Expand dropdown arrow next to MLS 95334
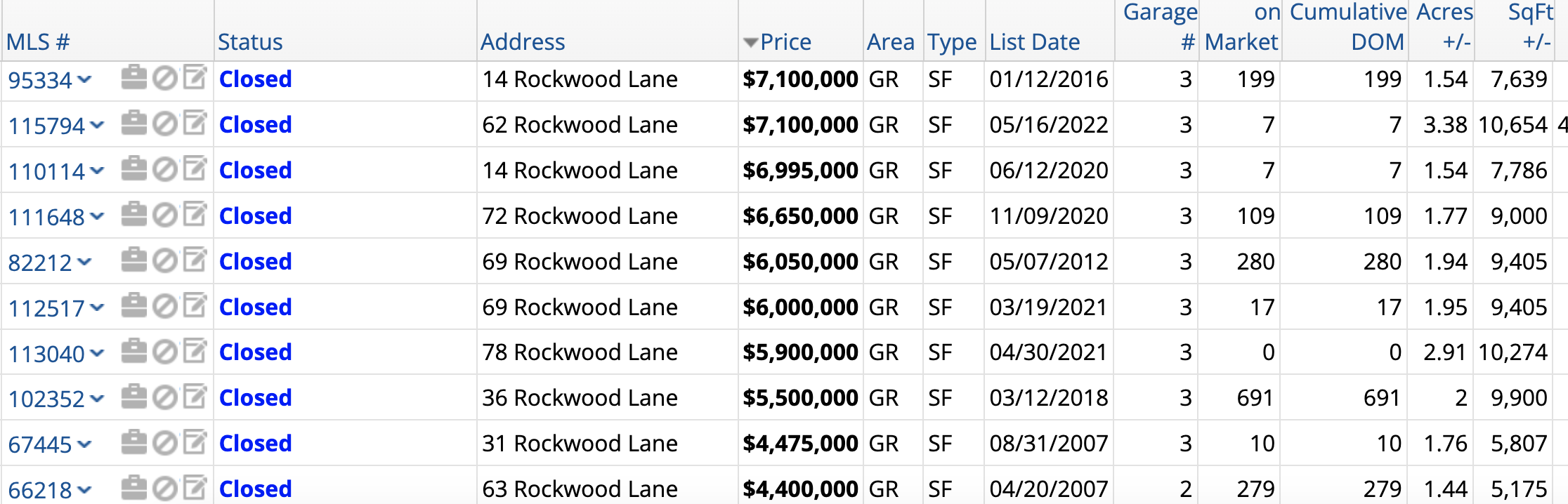The image size is (1568, 504). tap(84, 79)
